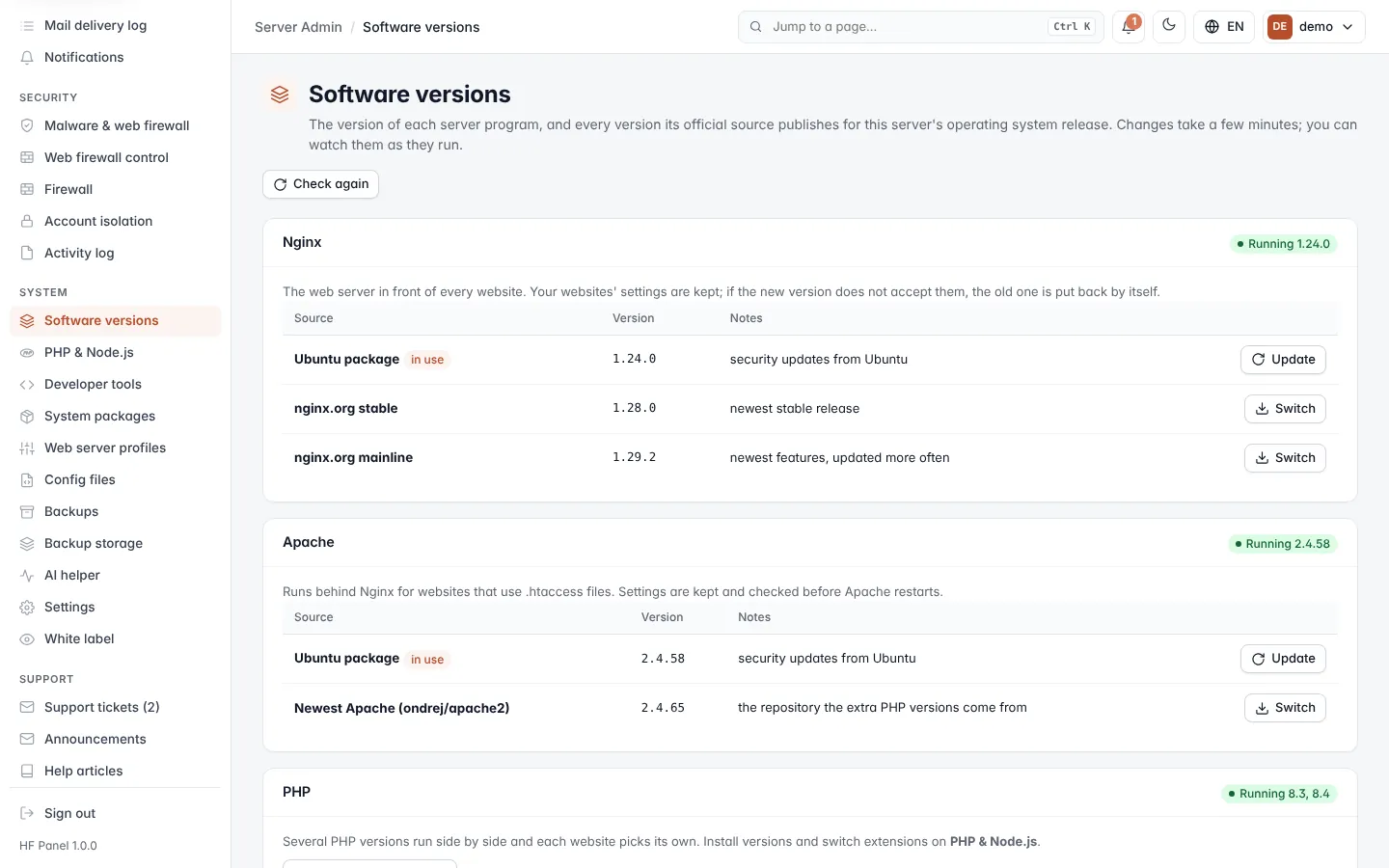Viewport: 1389px width, 868px height.
Task: Click the Nginx Running 1.24.0 status badge
Action: (1283, 244)
